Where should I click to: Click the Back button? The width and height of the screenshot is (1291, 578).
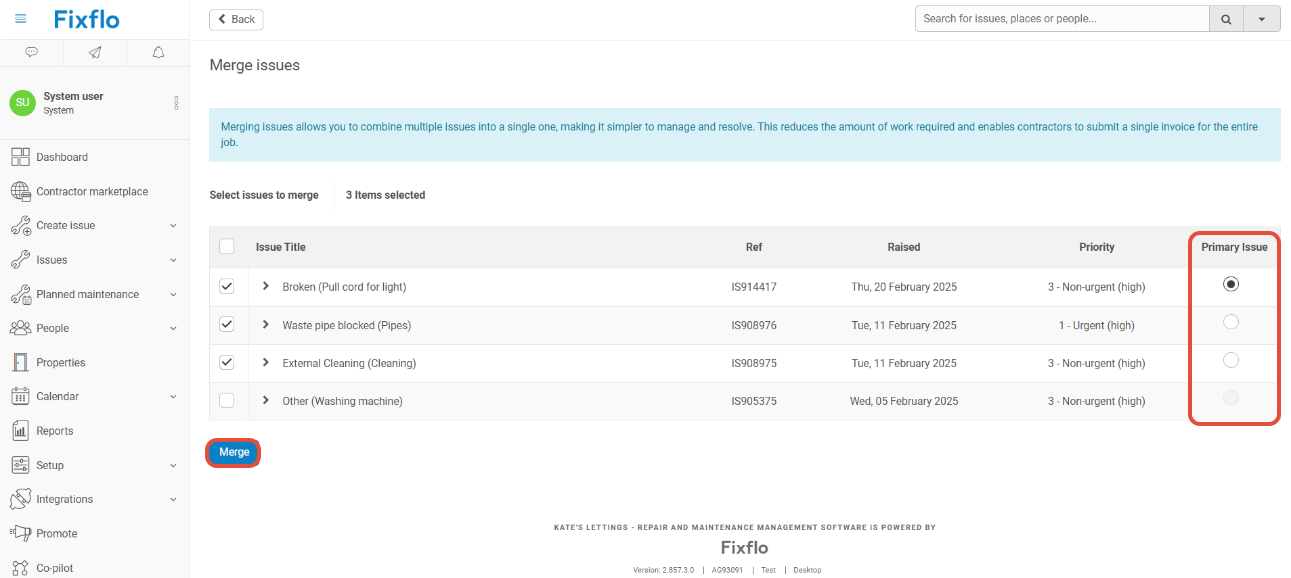(236, 19)
